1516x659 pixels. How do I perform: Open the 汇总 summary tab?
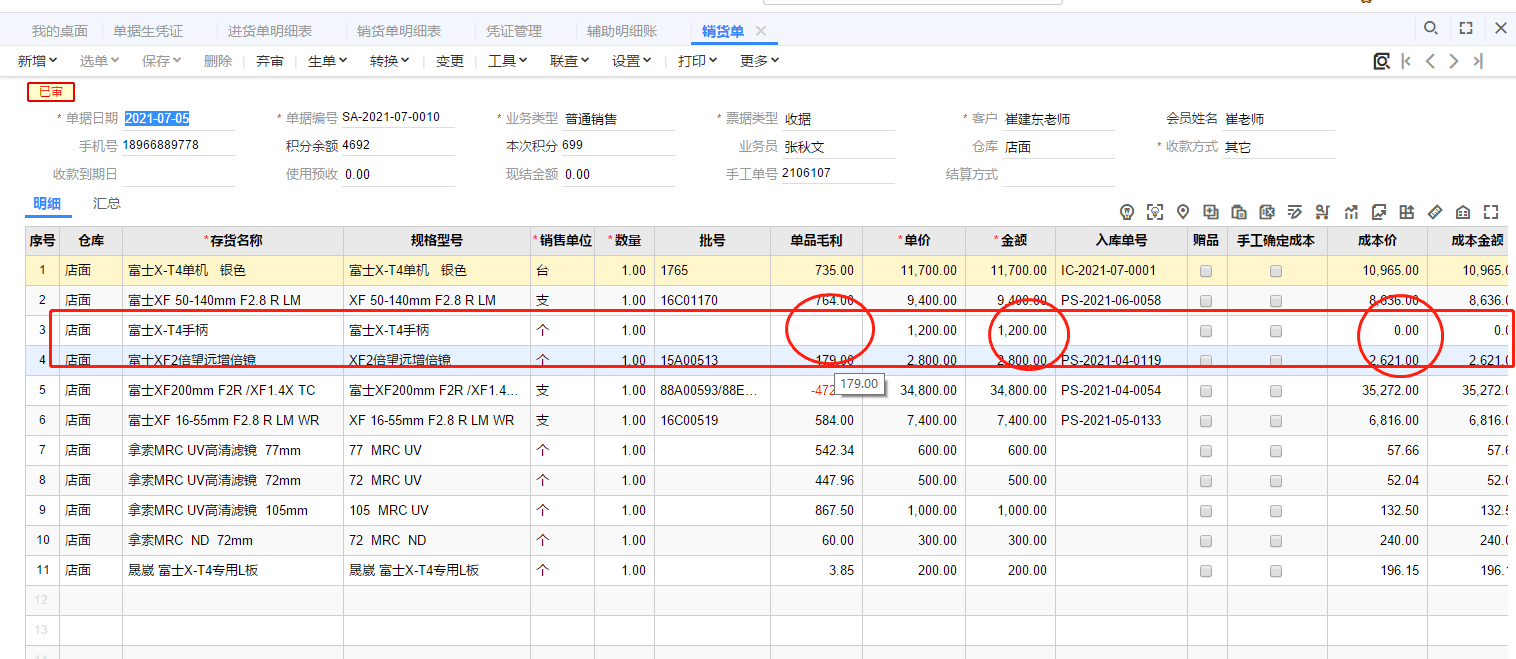[x=107, y=204]
